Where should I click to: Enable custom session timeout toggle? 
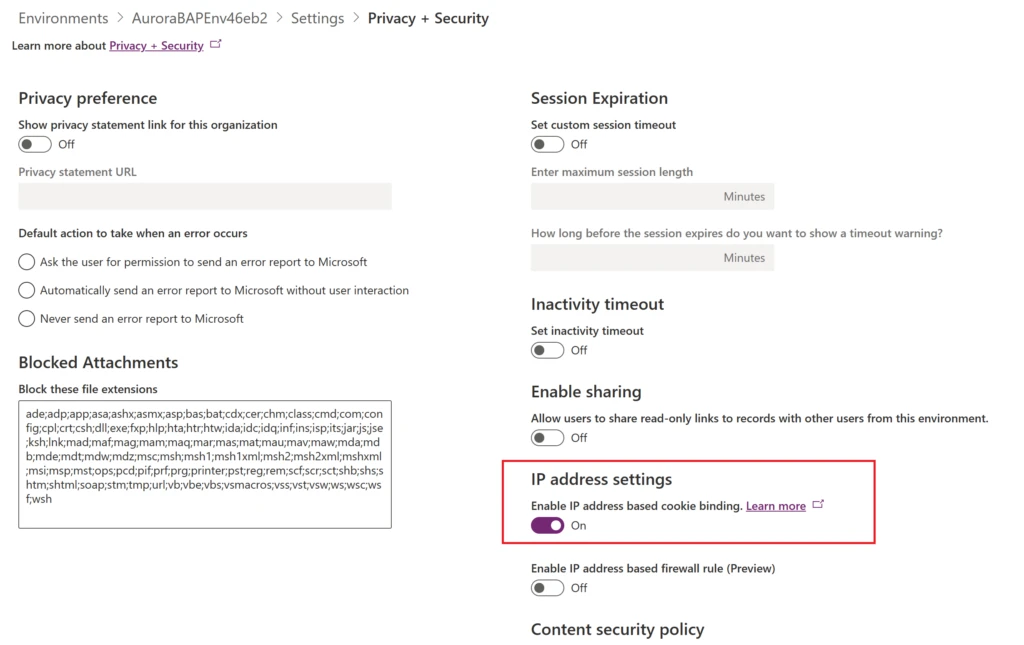(548, 144)
